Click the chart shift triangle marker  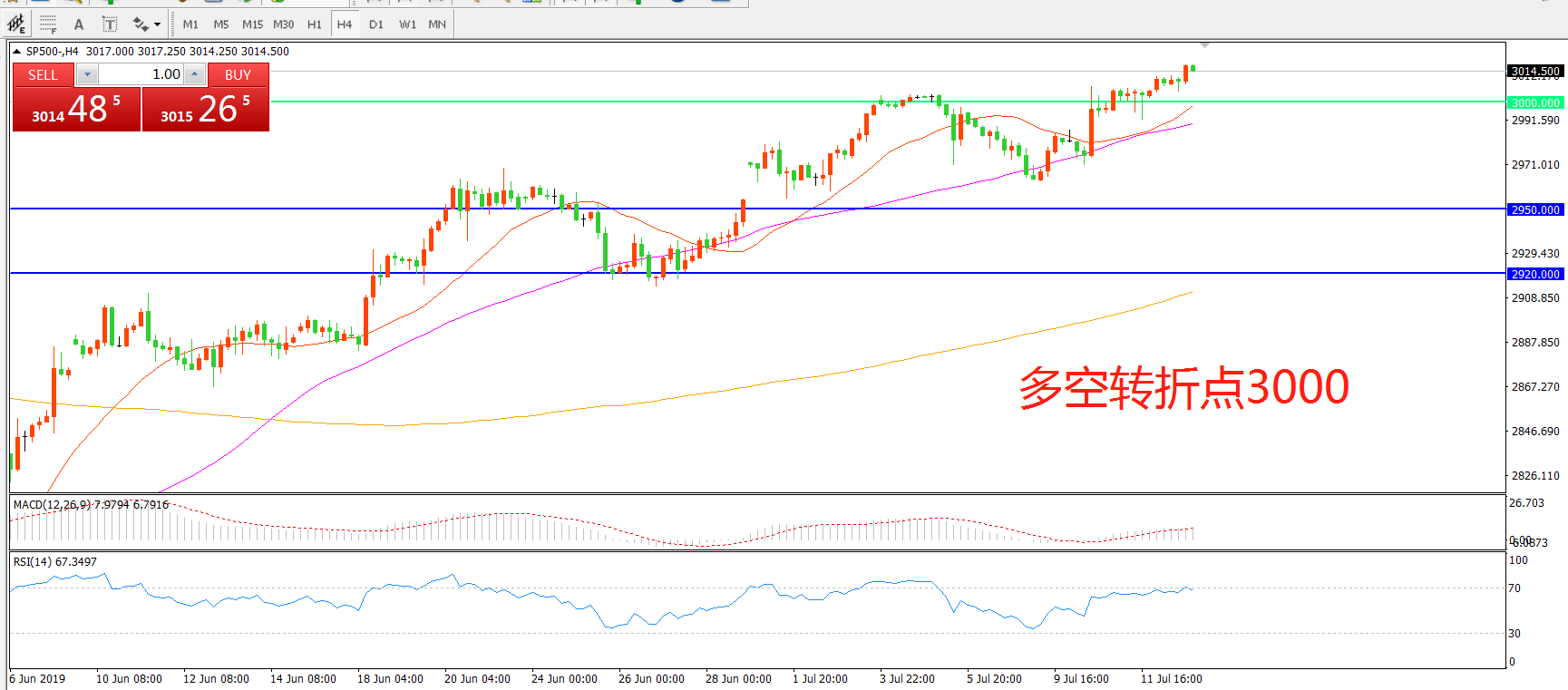click(1204, 44)
